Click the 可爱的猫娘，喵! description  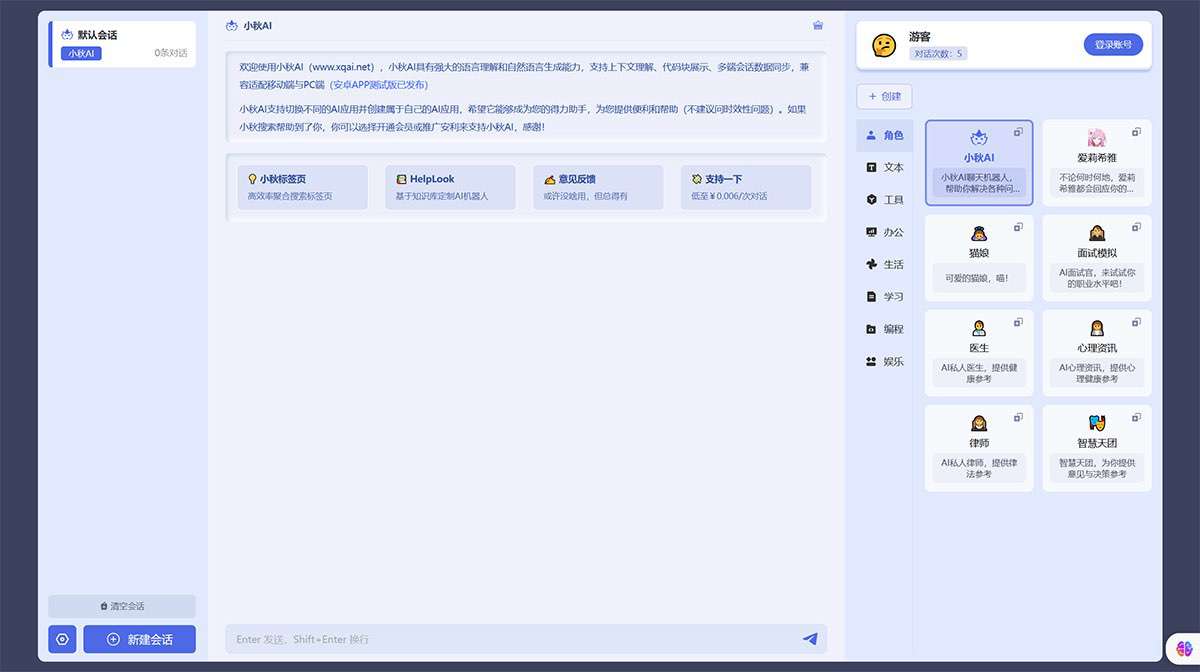click(979, 278)
